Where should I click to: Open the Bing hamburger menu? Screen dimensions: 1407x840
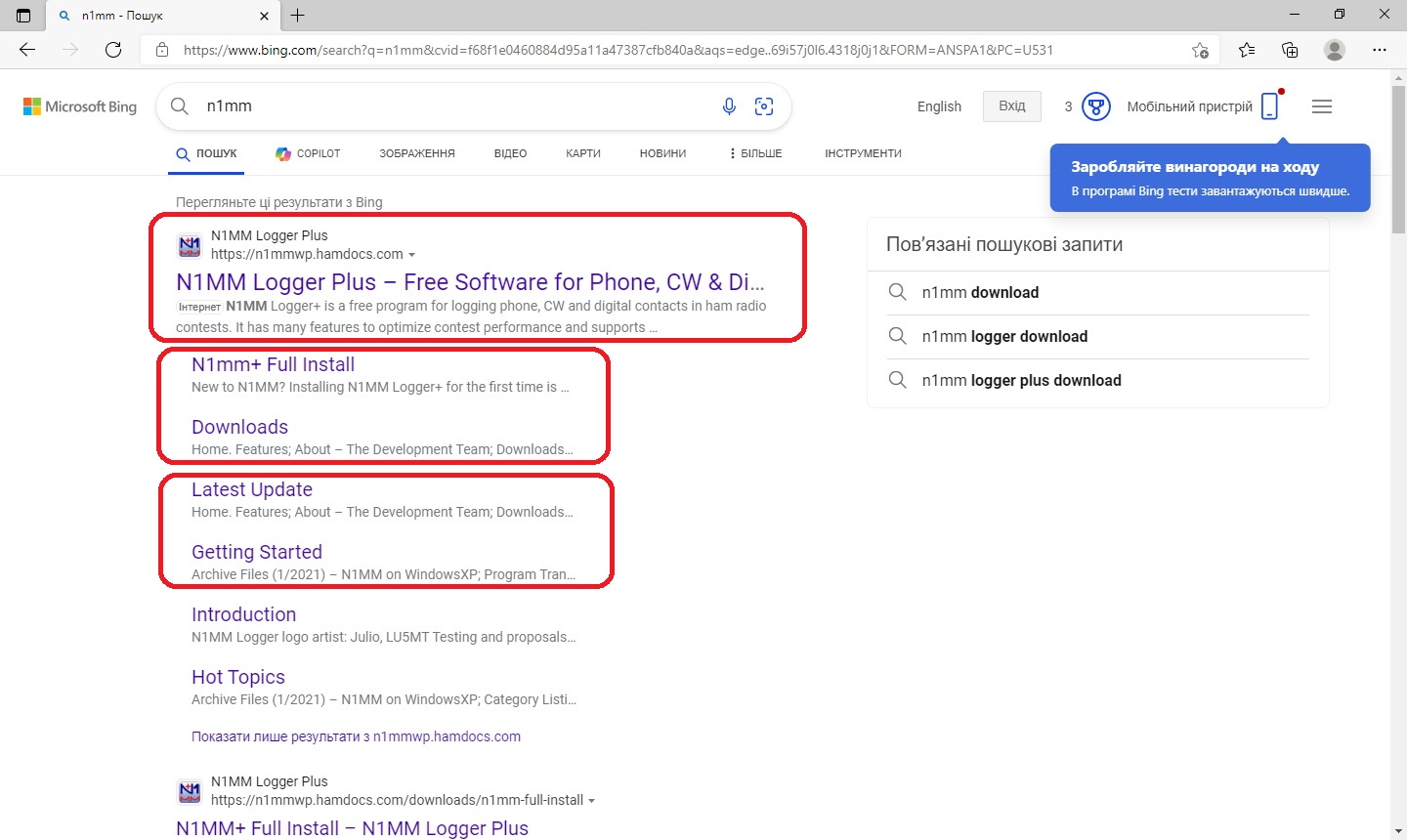[1322, 106]
